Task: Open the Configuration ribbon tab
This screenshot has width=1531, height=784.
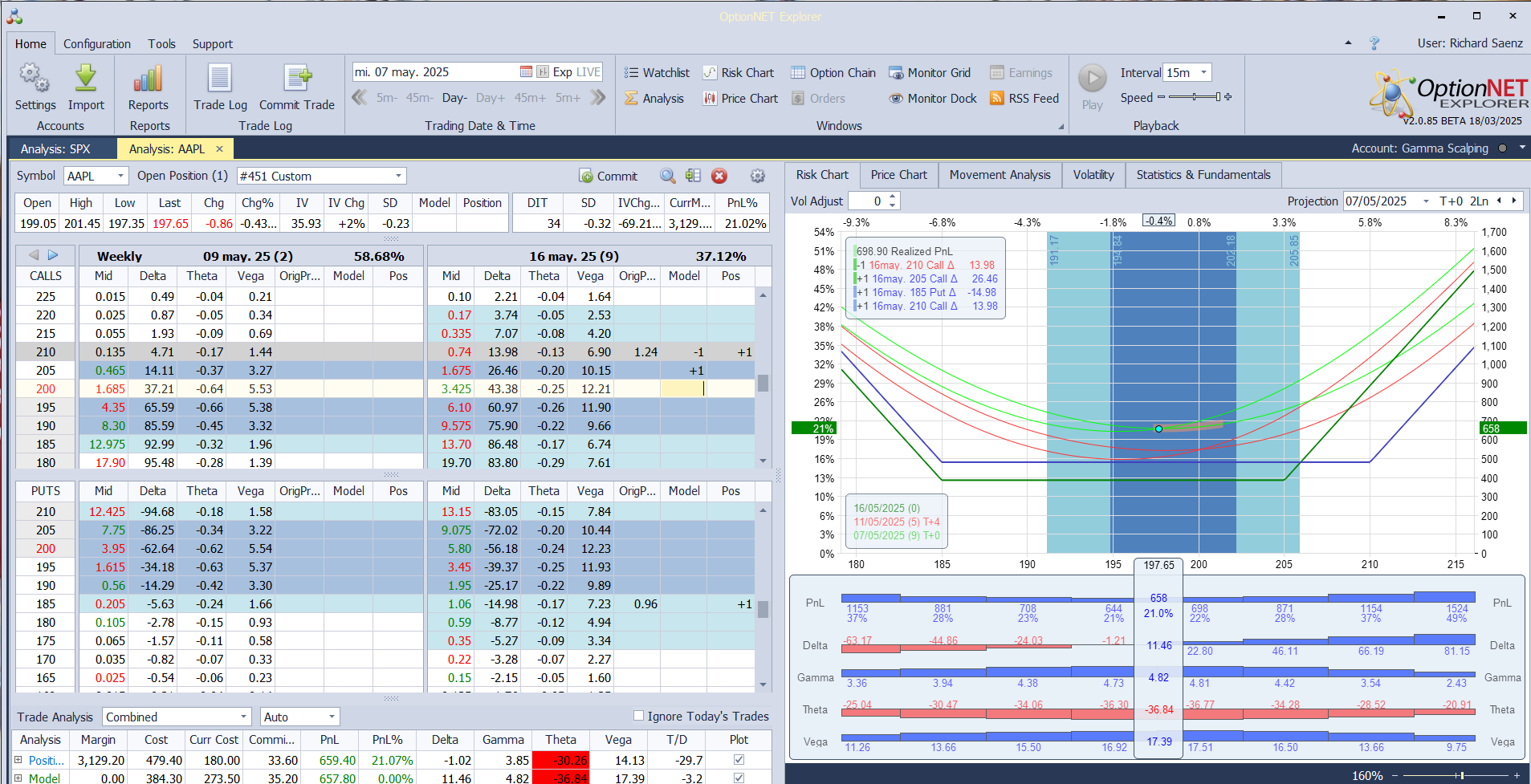Action: tap(97, 44)
